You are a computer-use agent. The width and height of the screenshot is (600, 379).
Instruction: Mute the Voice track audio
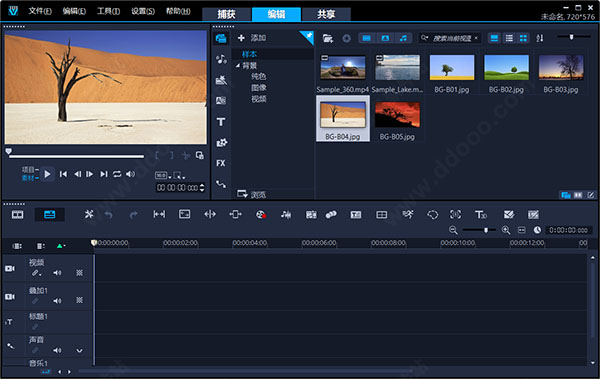click(57, 350)
